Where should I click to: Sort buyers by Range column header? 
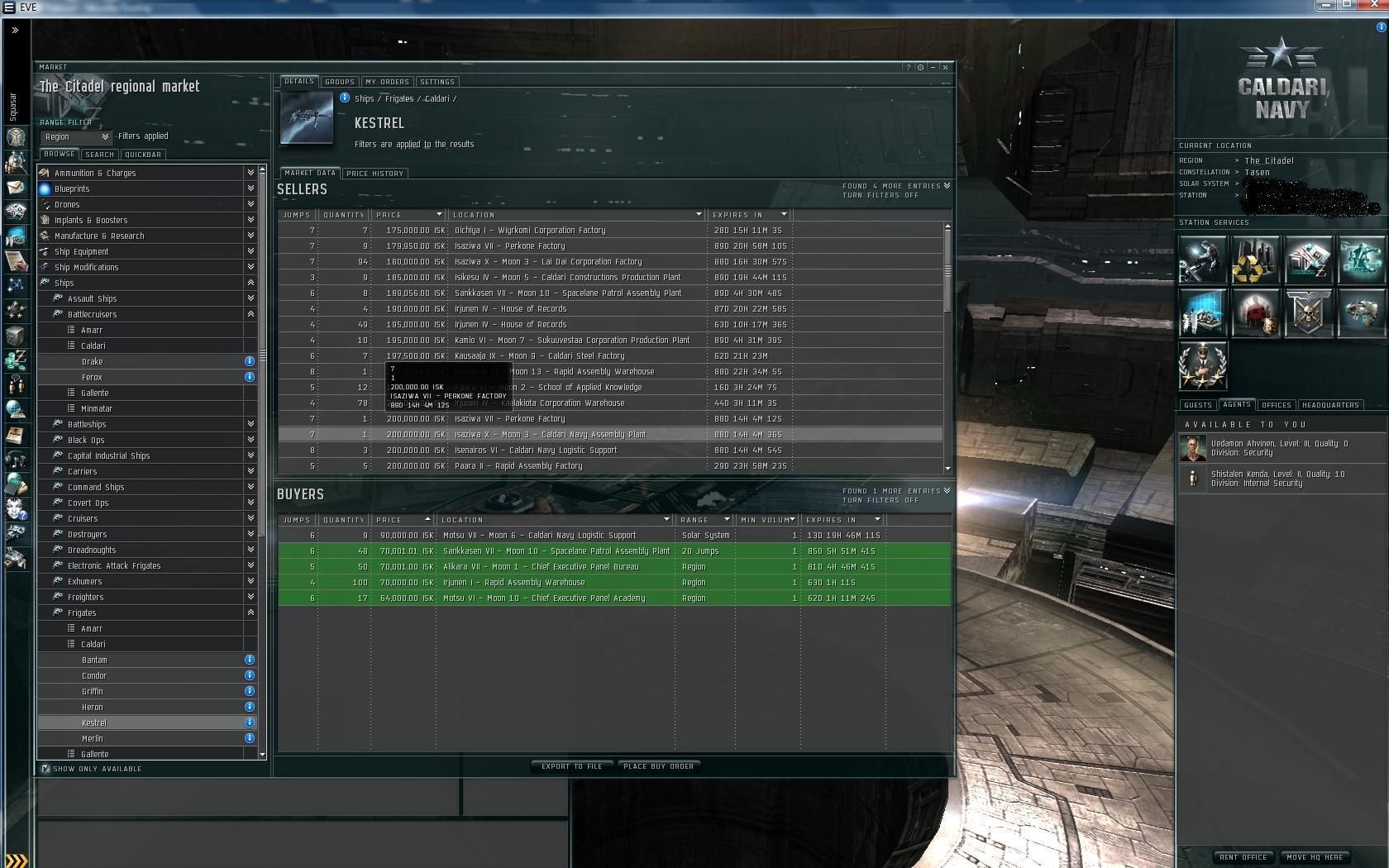click(x=704, y=520)
